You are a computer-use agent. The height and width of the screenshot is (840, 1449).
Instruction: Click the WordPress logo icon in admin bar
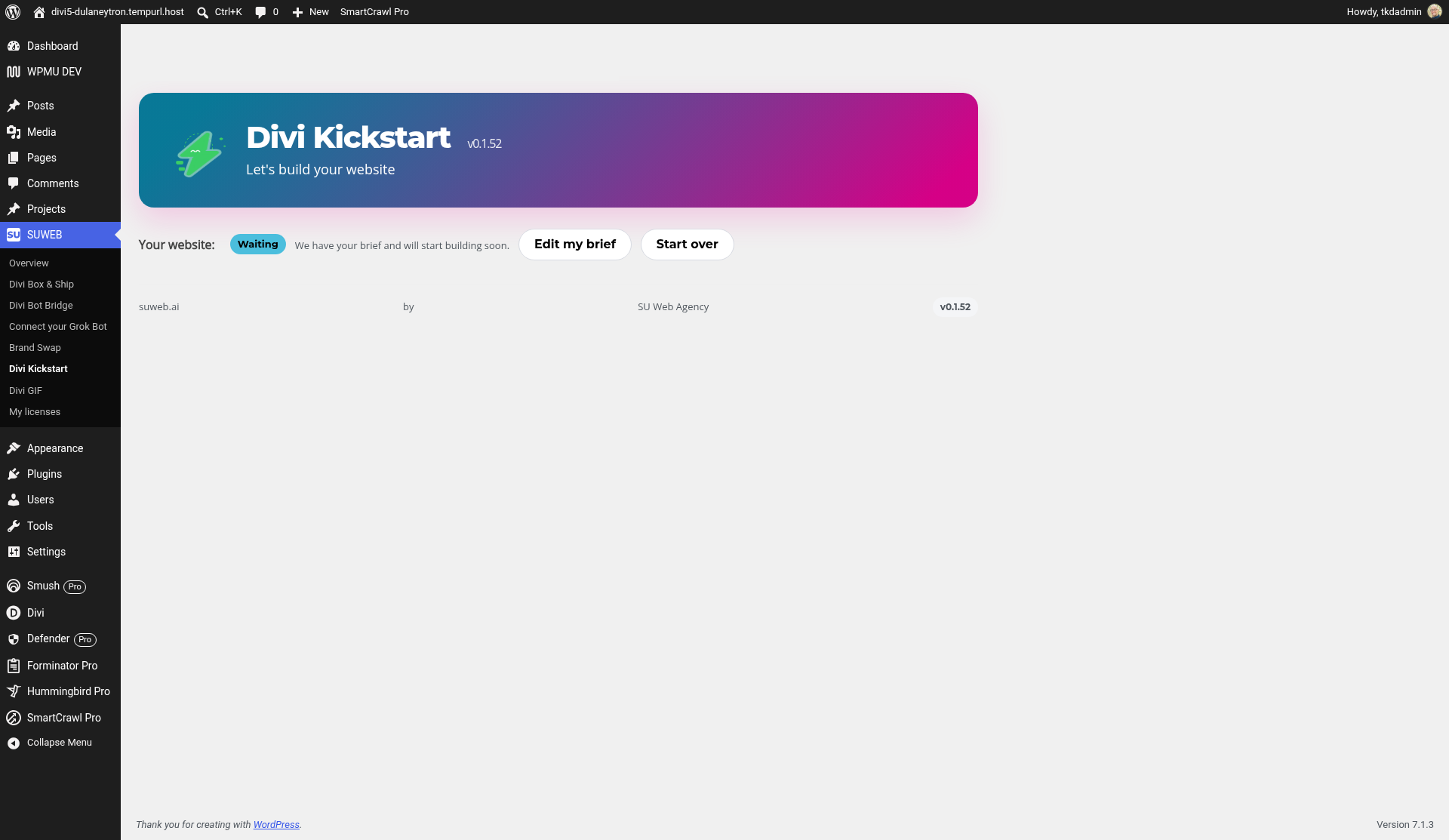[13, 12]
